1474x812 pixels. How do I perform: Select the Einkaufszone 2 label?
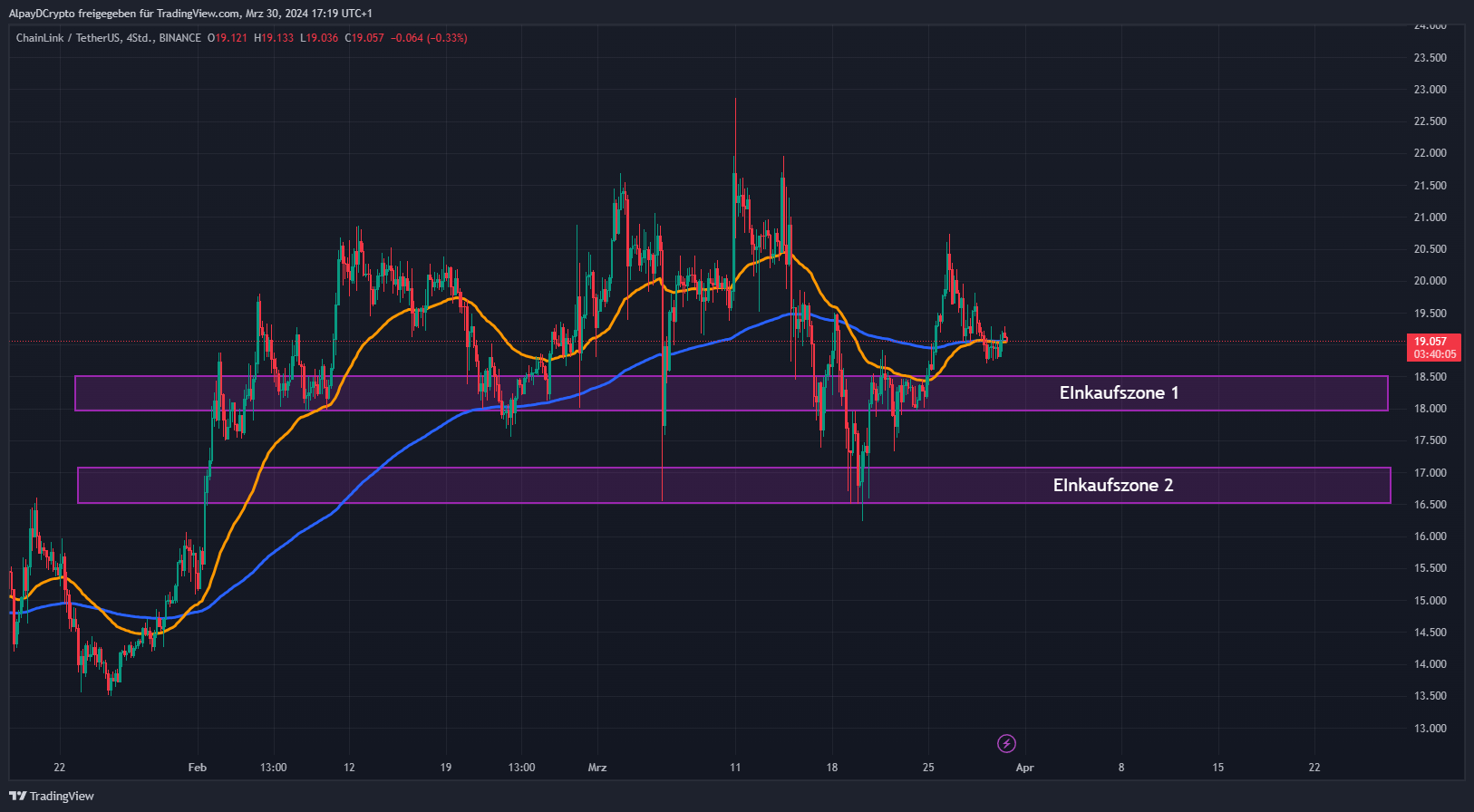(x=1113, y=485)
